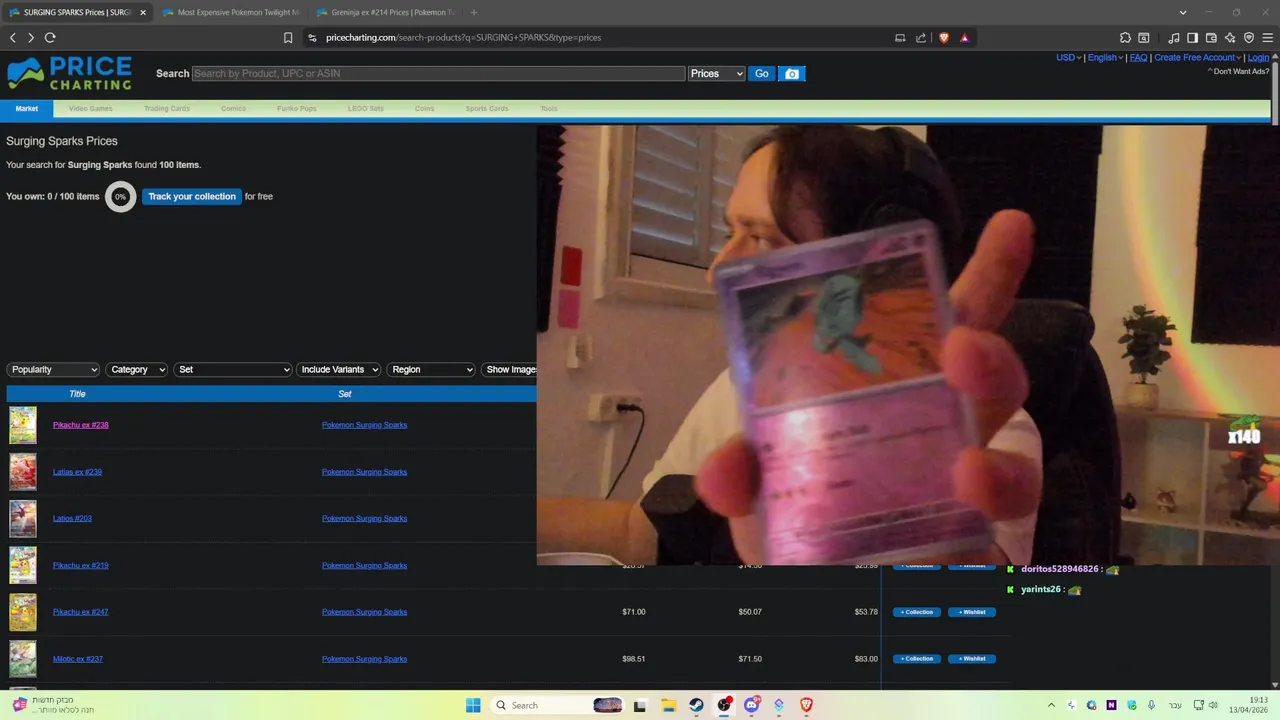Switch to Greninja ex #214 Prices browser tab
The width and height of the screenshot is (1280, 720).
click(385, 12)
